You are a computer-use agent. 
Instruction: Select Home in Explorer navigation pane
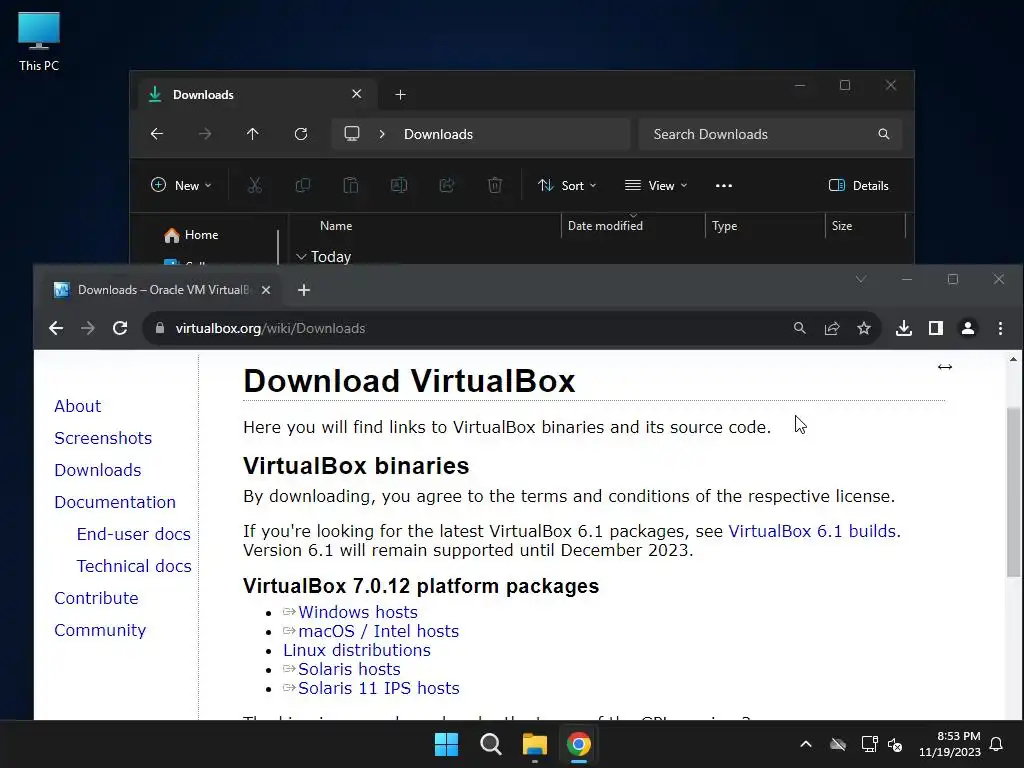tap(191, 234)
